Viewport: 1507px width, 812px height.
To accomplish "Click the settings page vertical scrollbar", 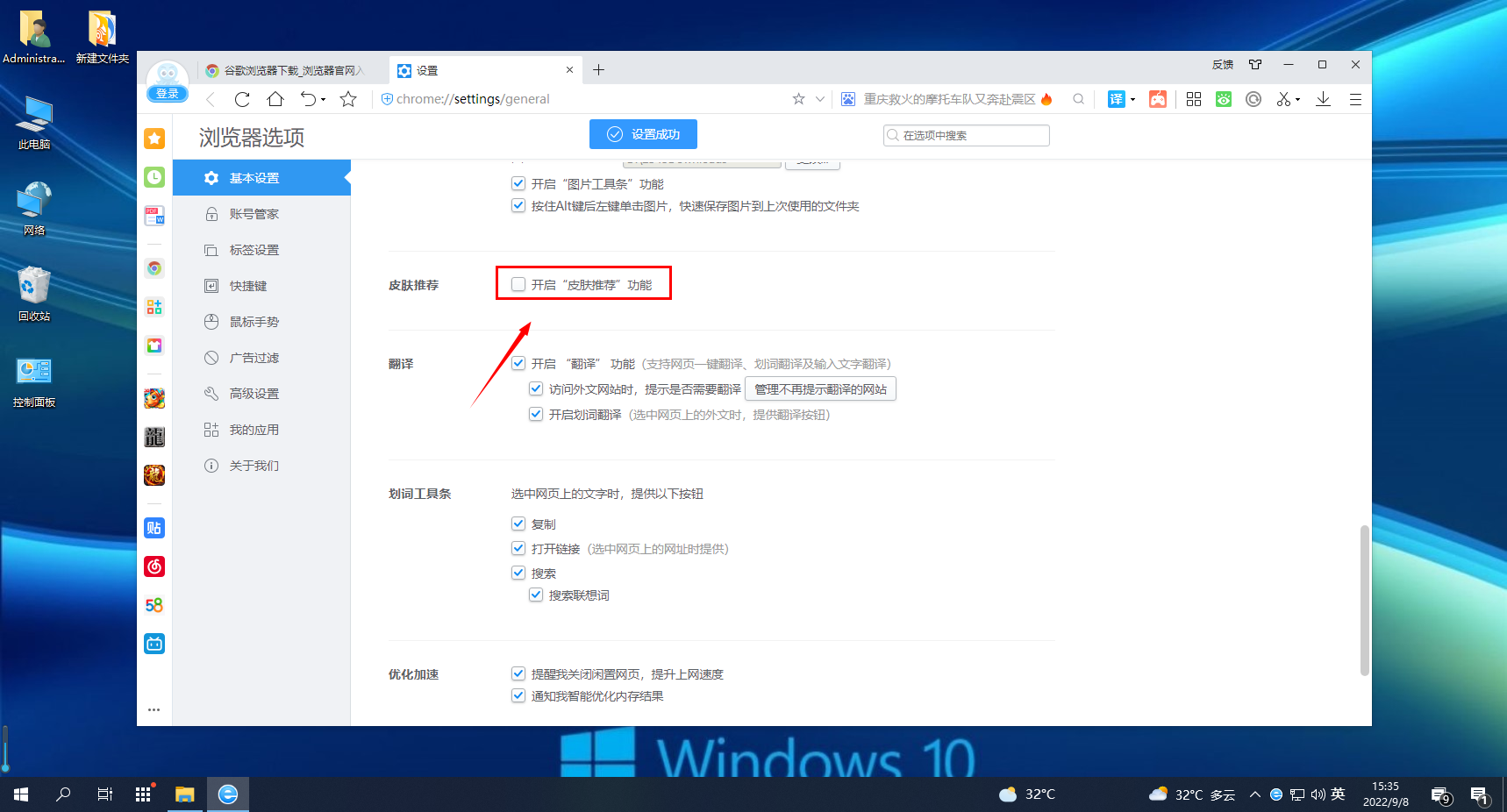I will (x=1364, y=601).
